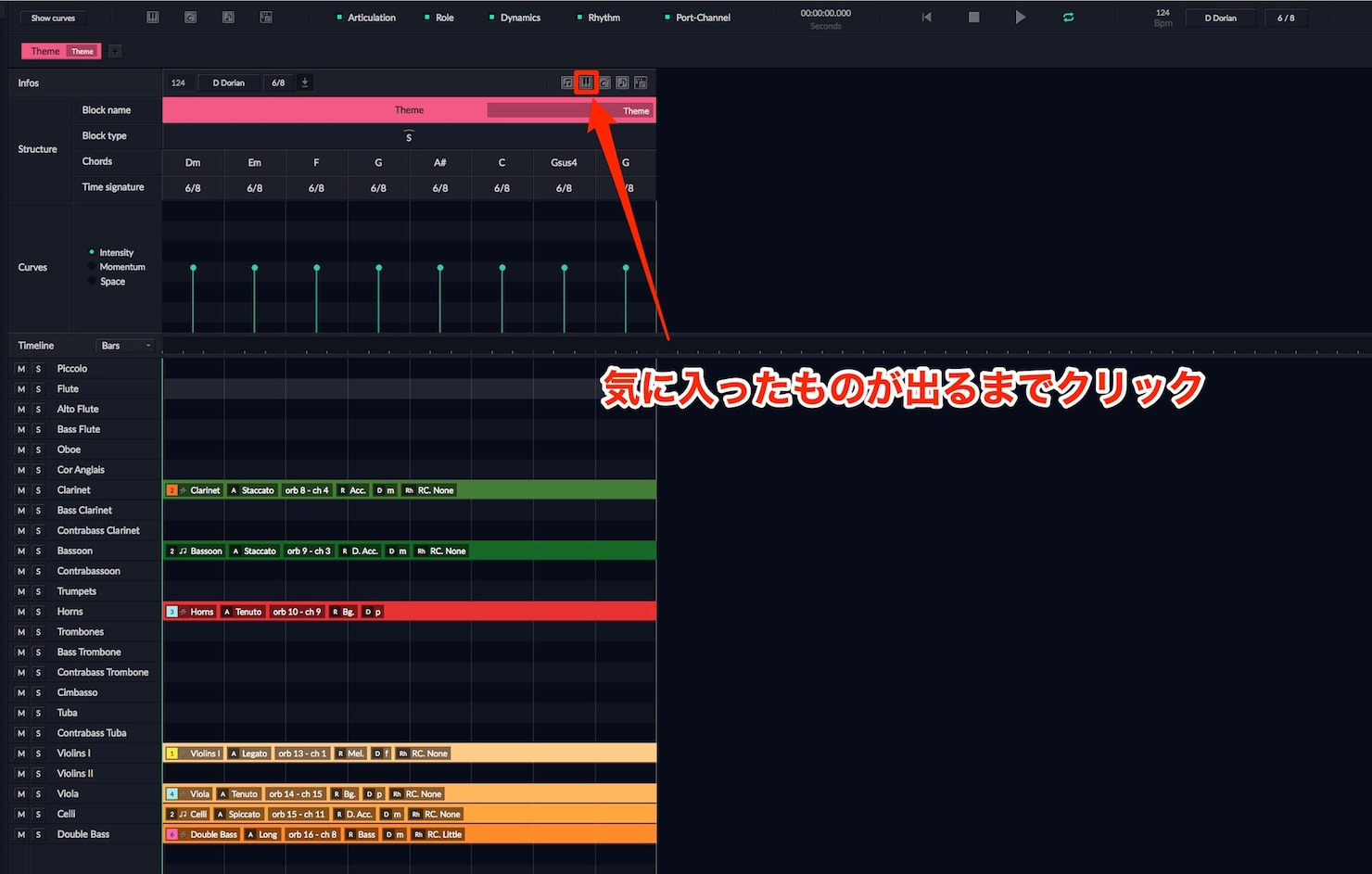Click orb 10 - ch 9 tag on Horns
This screenshot has height=874, width=1372.
point(297,612)
